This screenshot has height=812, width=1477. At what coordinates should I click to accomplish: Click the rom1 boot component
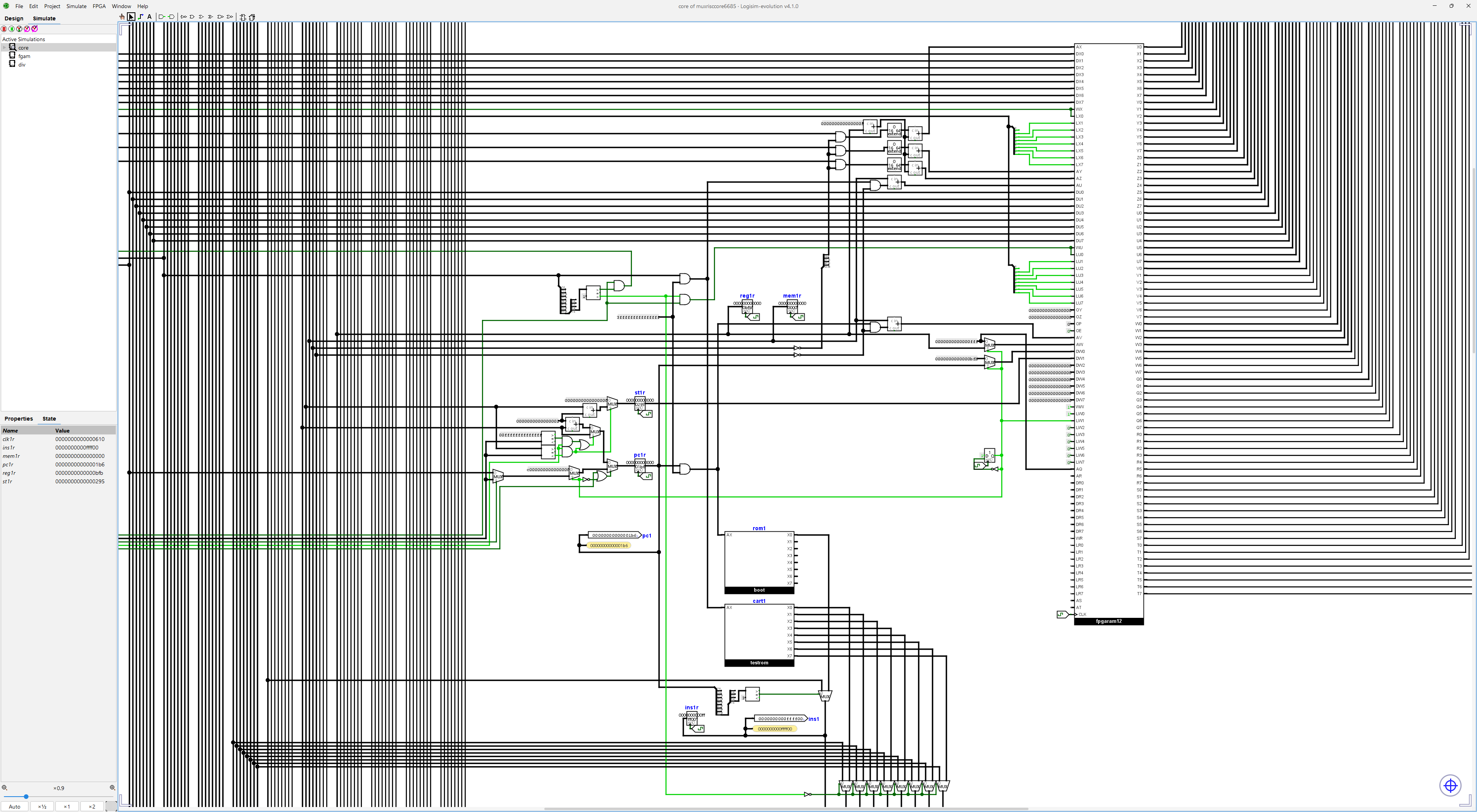coord(759,562)
